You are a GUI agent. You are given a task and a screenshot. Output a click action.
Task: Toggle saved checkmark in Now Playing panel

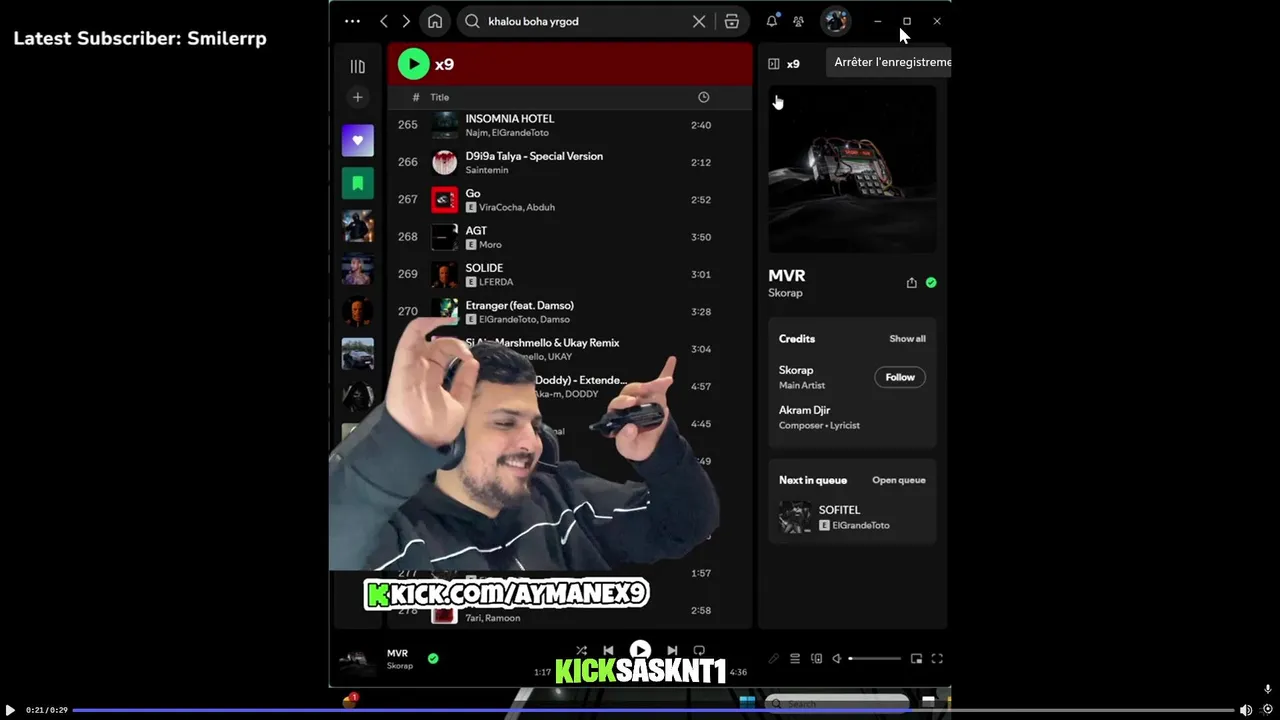click(x=931, y=283)
